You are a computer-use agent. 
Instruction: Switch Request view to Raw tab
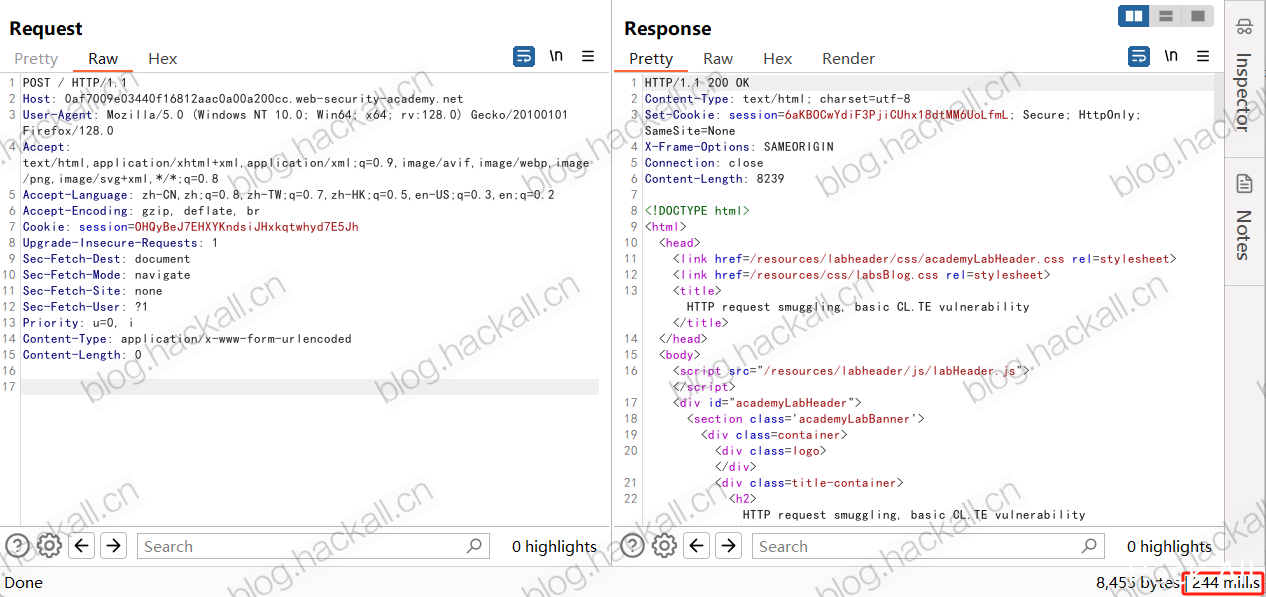tap(103, 59)
